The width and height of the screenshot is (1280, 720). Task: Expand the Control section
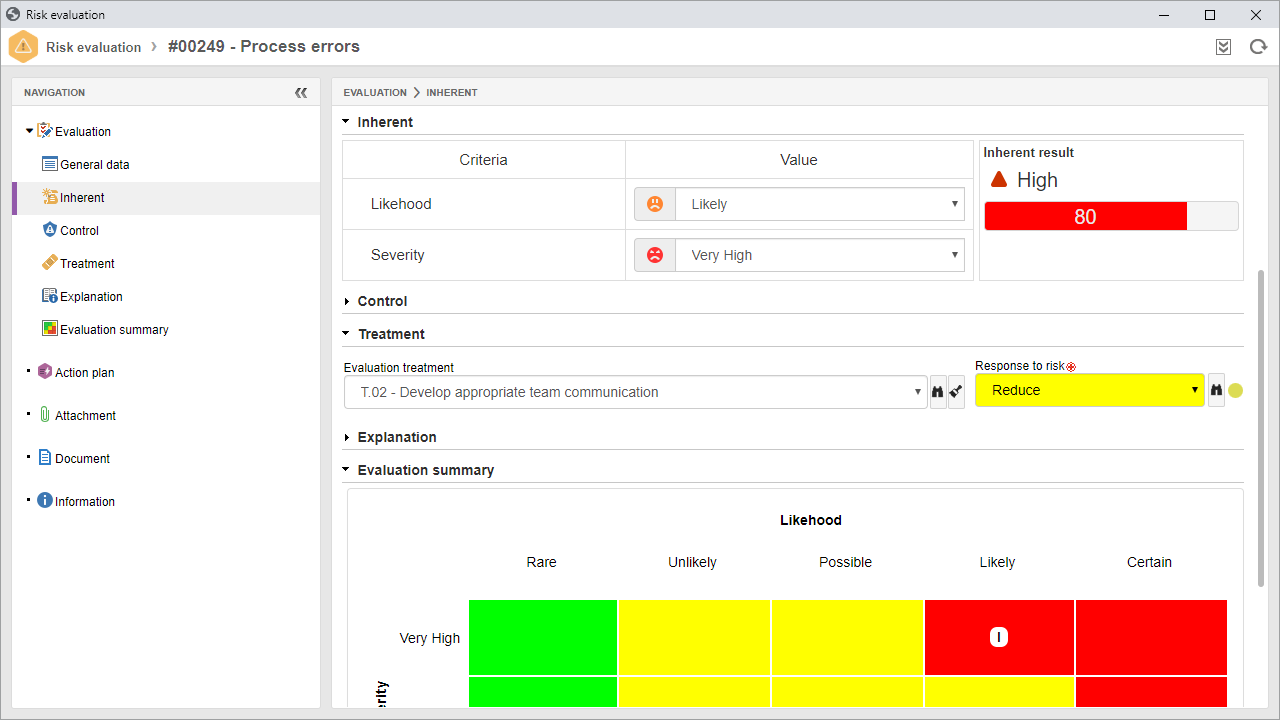[x=346, y=301]
